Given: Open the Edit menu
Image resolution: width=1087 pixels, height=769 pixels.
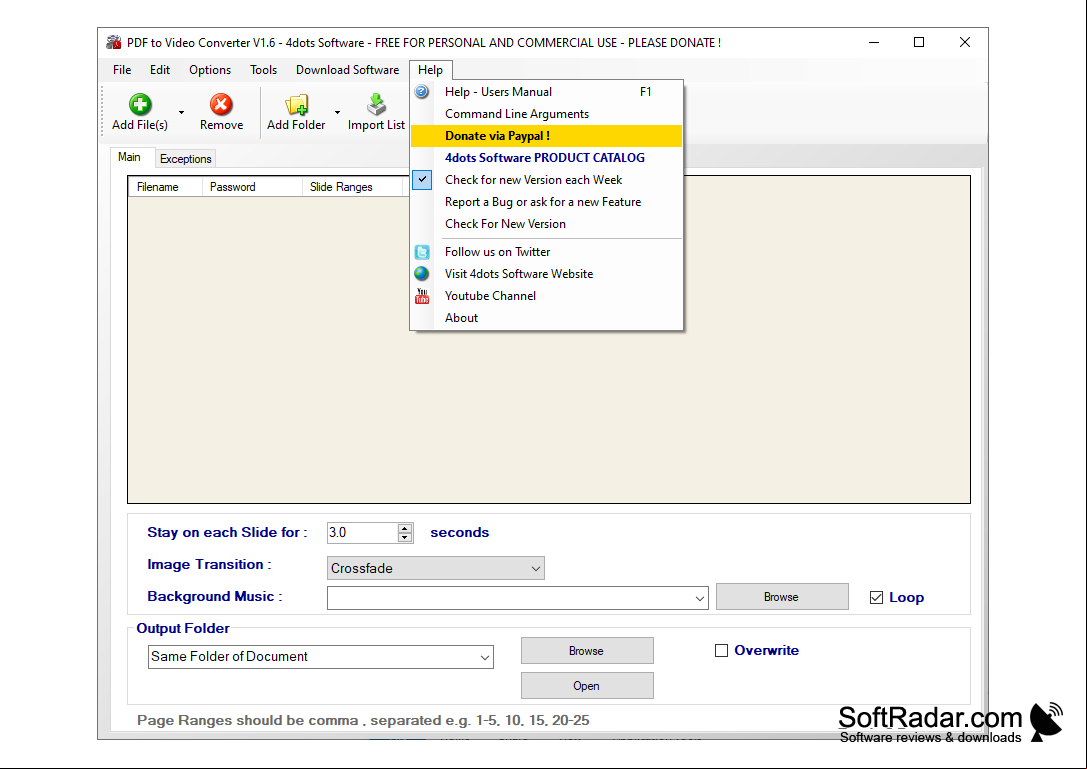Looking at the screenshot, I should pyautogui.click(x=159, y=70).
